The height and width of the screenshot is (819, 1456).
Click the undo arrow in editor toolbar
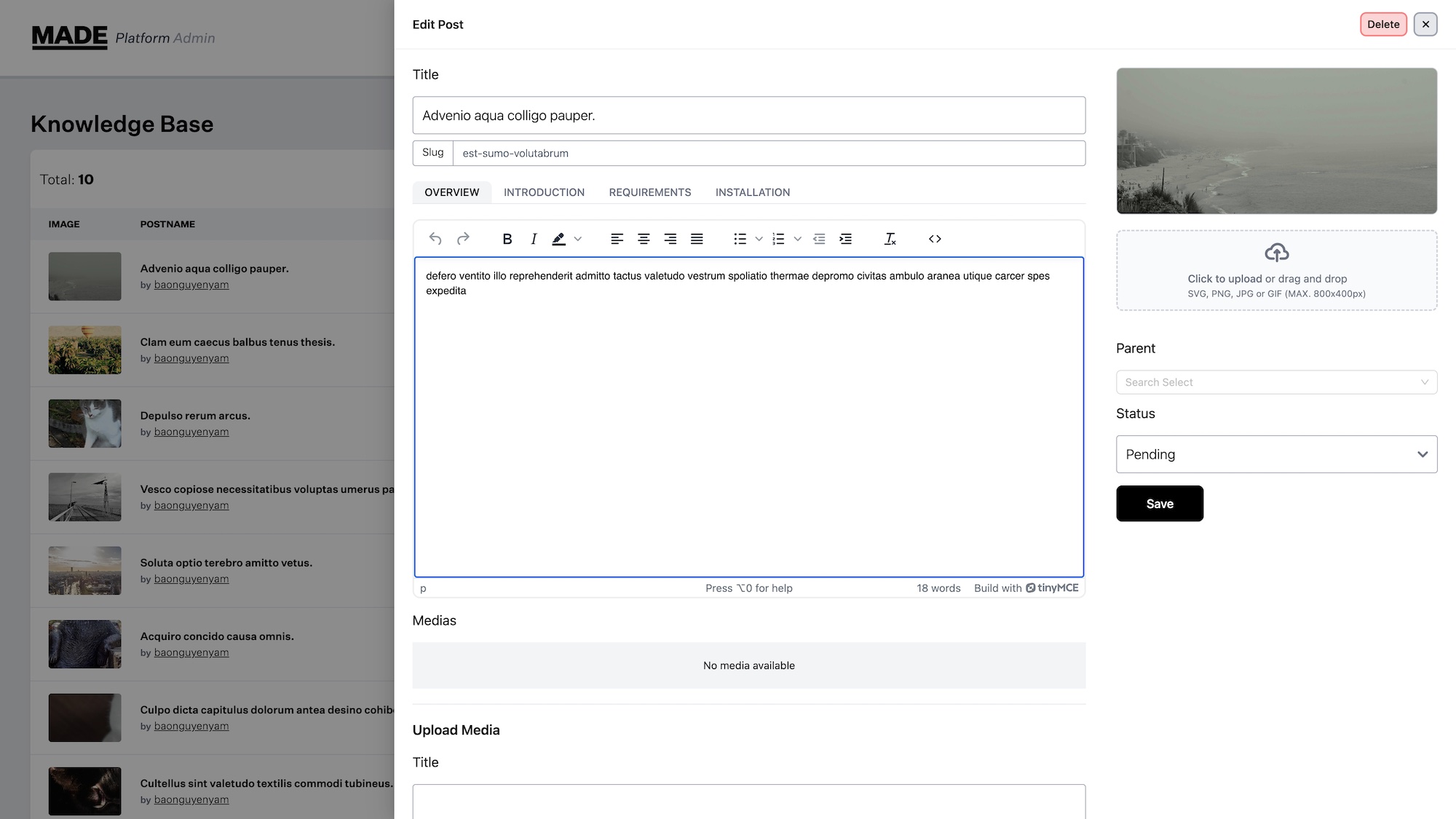pyautogui.click(x=435, y=239)
